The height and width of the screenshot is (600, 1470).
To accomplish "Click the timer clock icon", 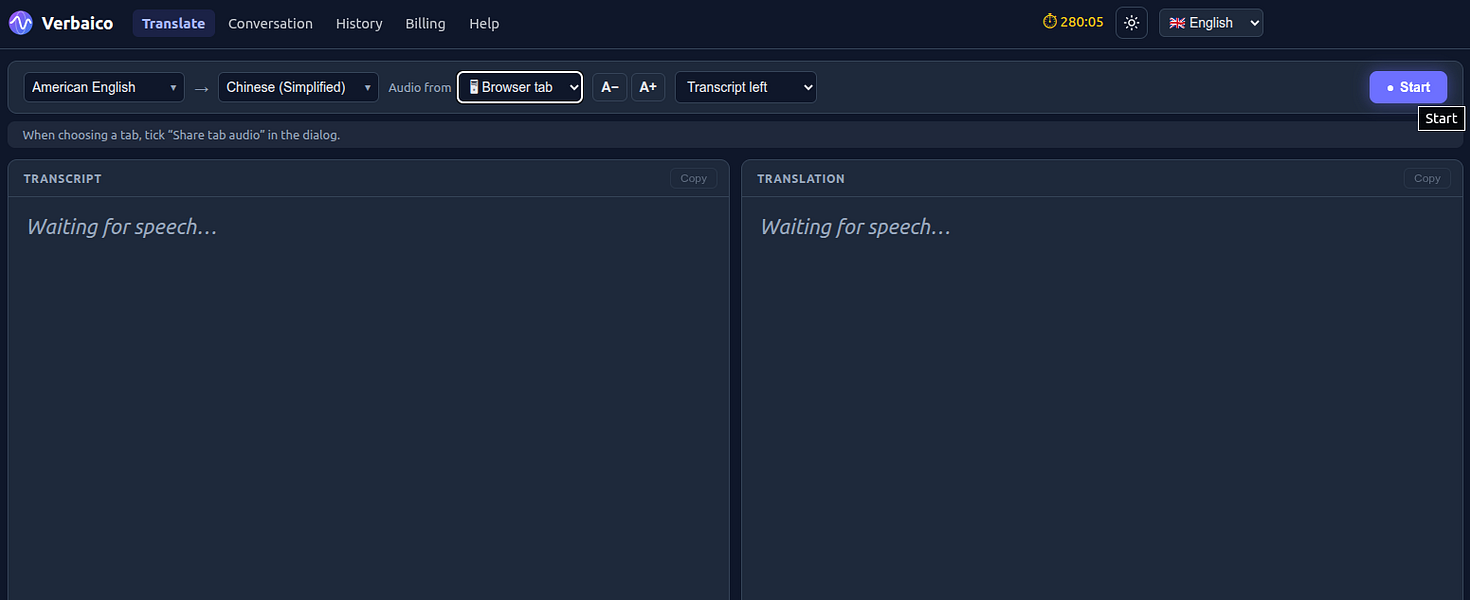I will 1049,22.
